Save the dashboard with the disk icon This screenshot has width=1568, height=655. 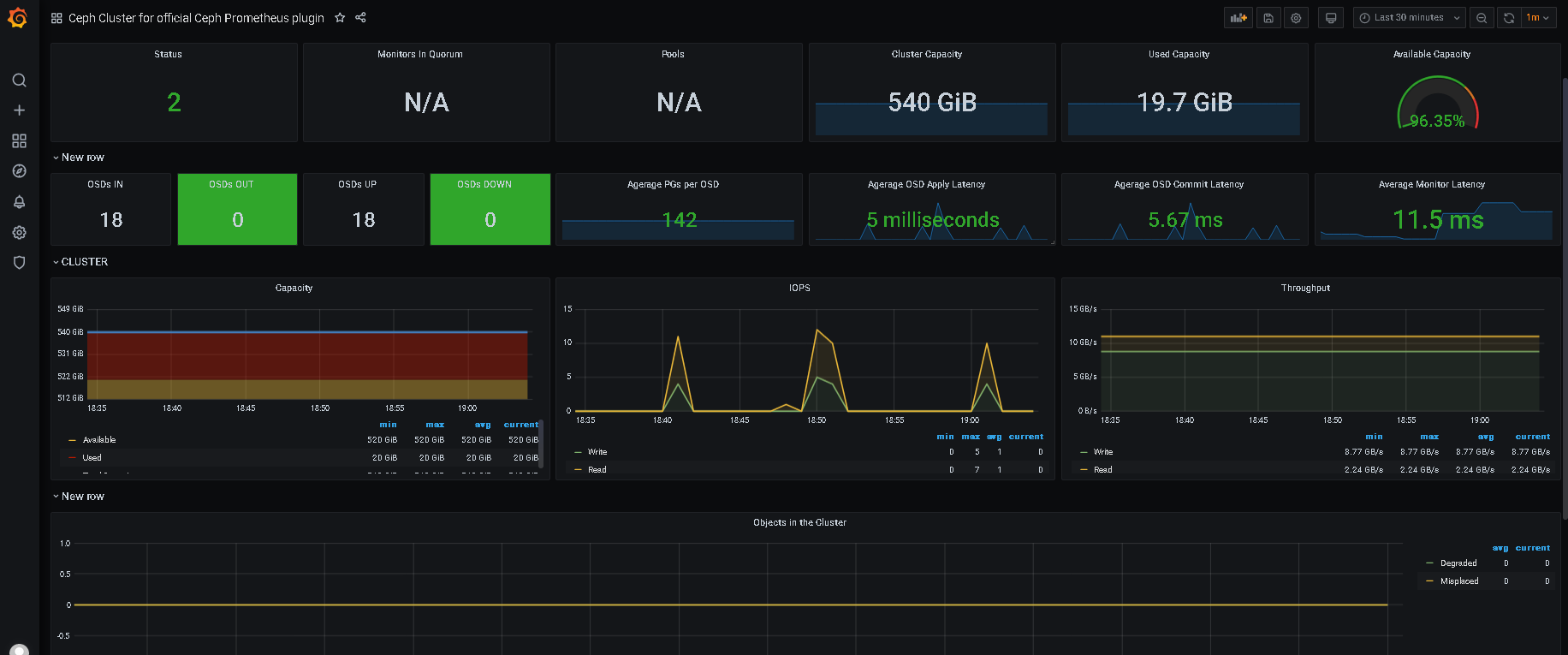point(1268,18)
